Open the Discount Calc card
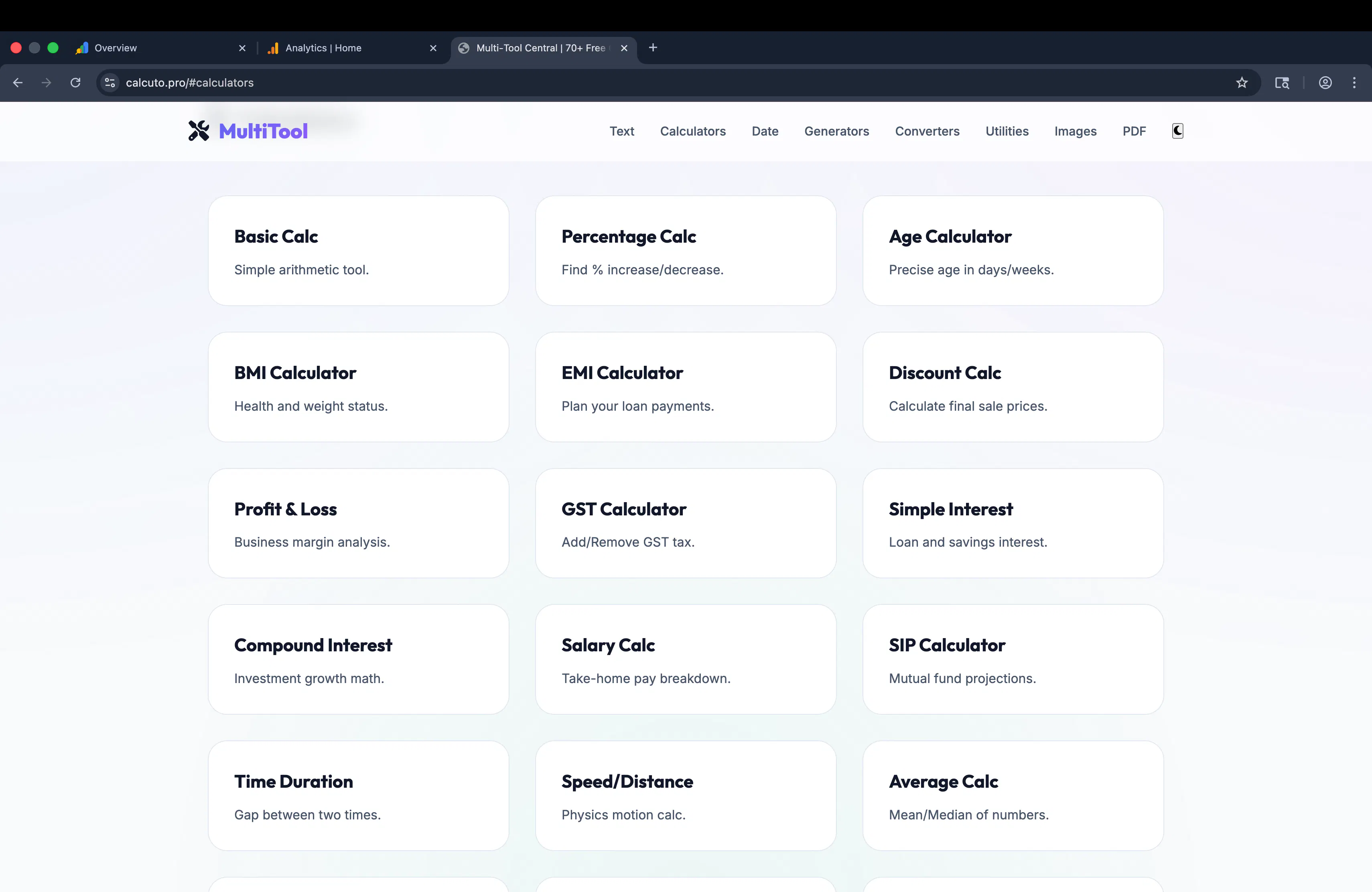 (x=1013, y=387)
